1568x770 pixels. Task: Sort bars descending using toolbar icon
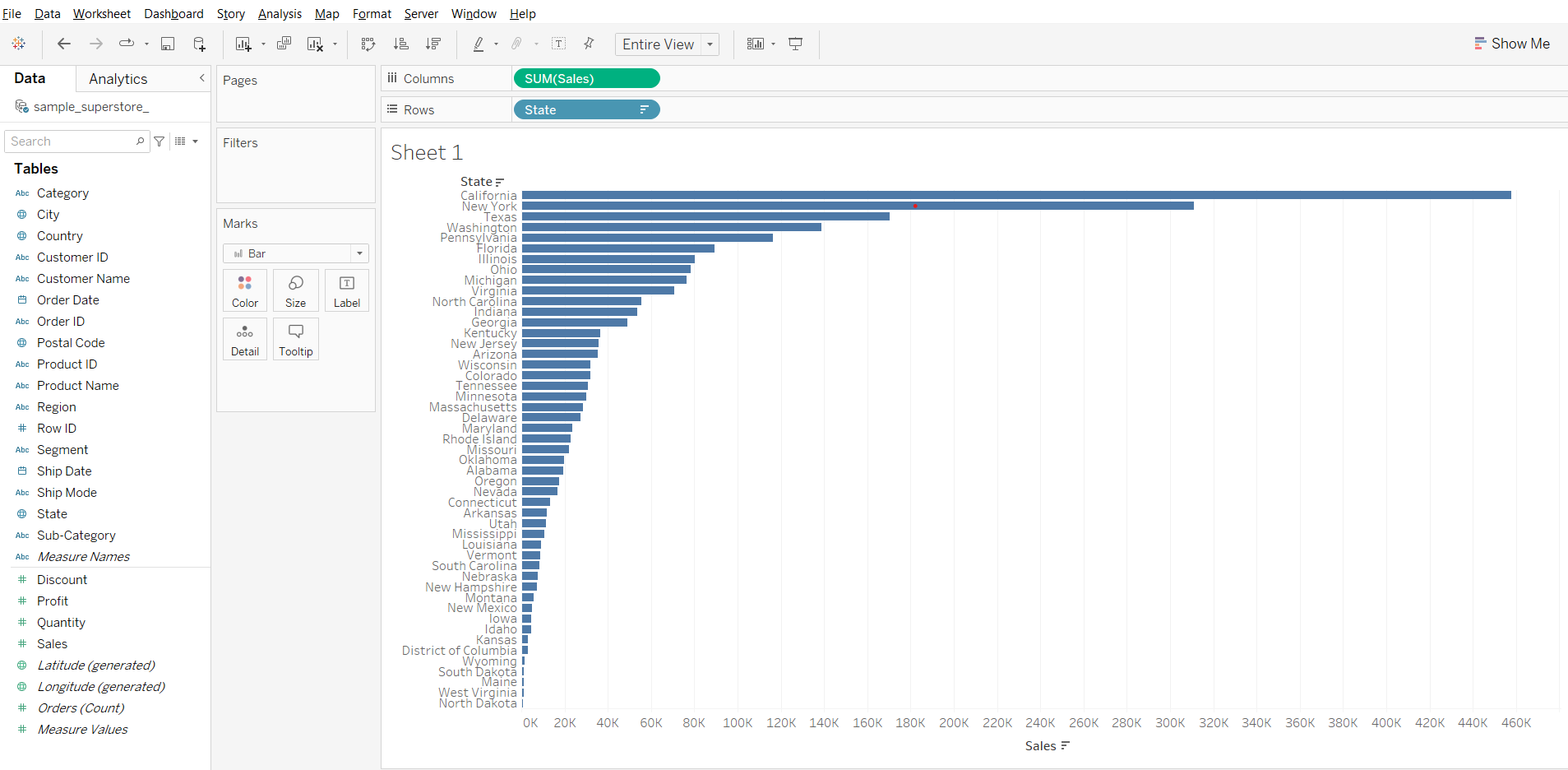point(433,44)
